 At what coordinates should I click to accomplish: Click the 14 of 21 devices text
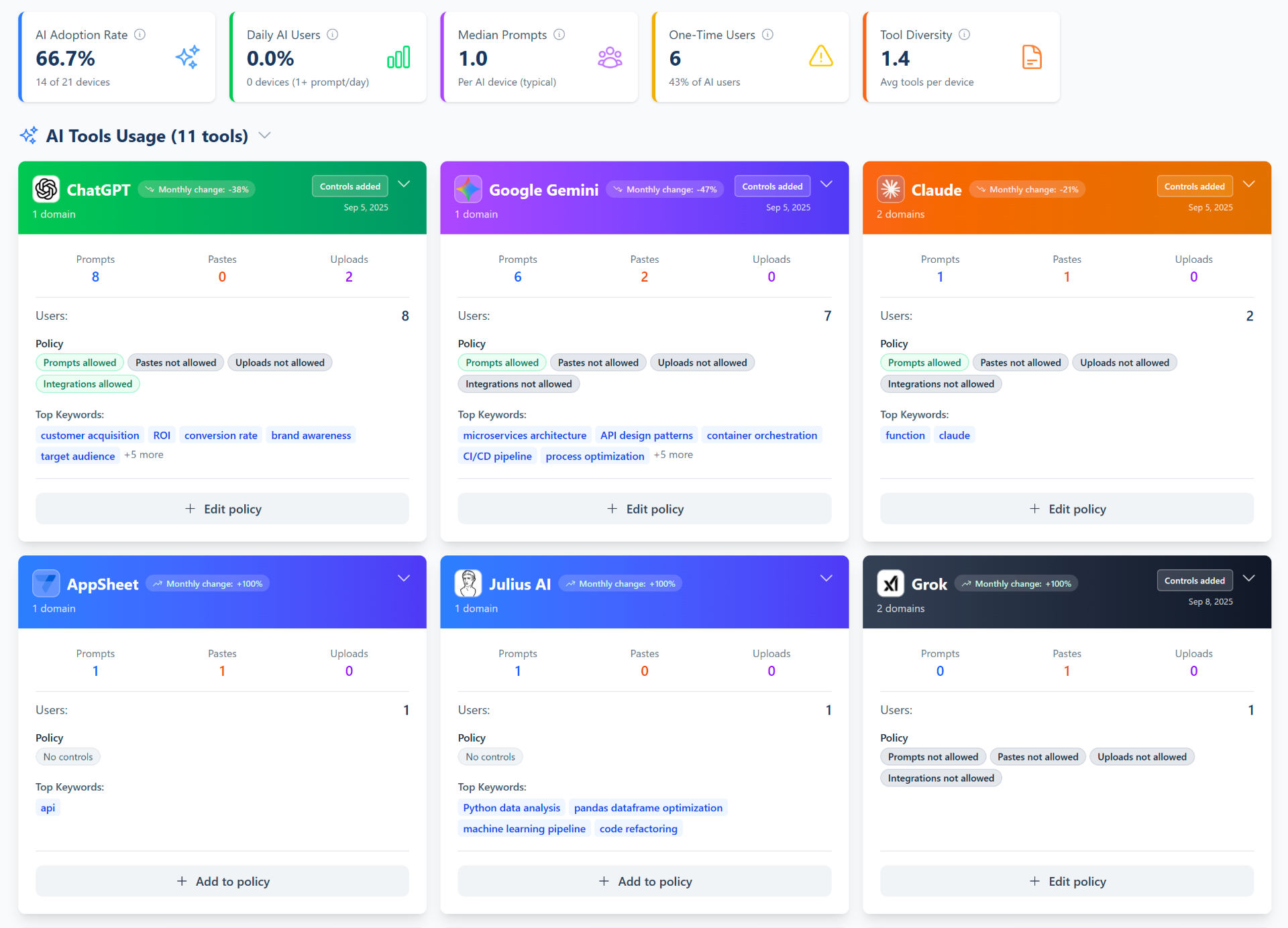click(x=72, y=82)
